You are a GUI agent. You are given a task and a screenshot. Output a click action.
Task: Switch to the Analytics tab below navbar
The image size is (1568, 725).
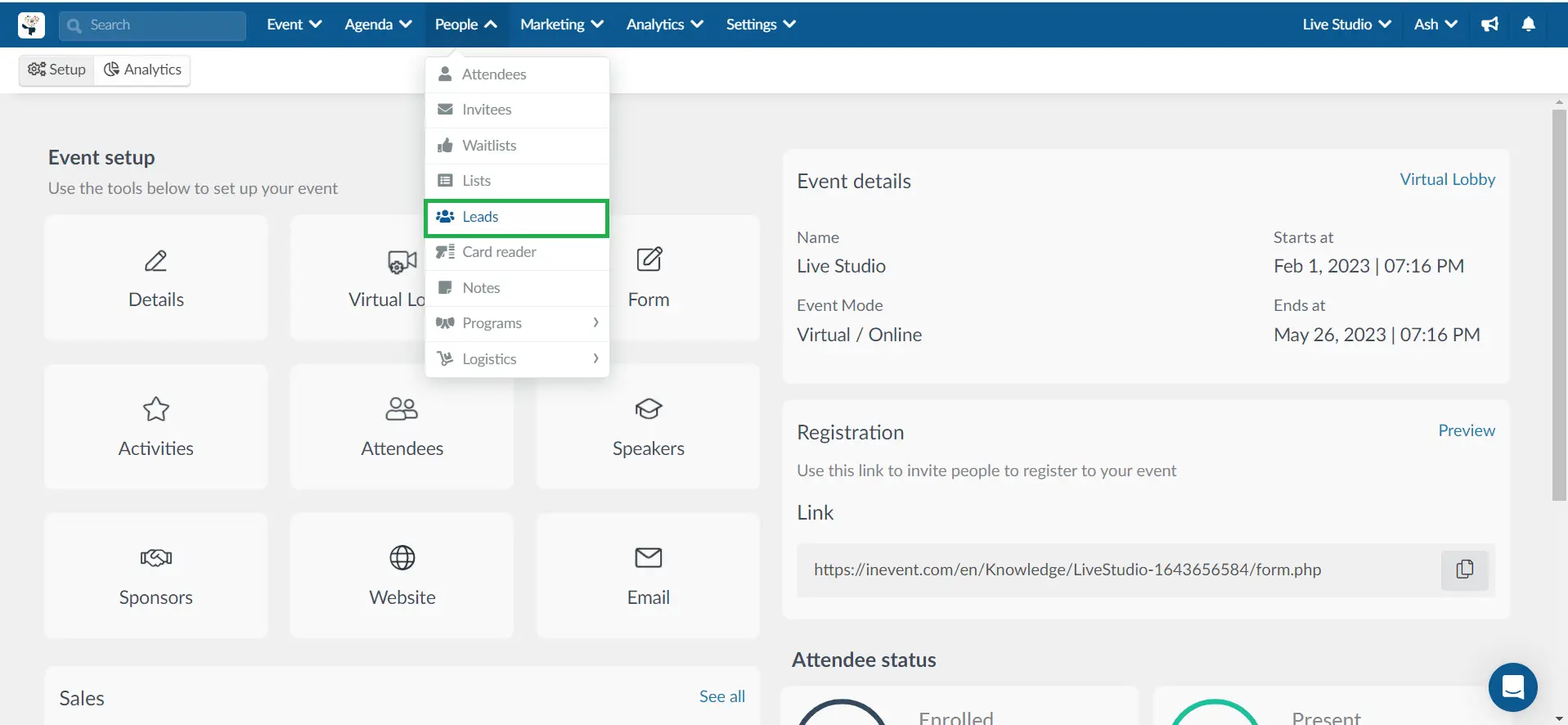142,70
